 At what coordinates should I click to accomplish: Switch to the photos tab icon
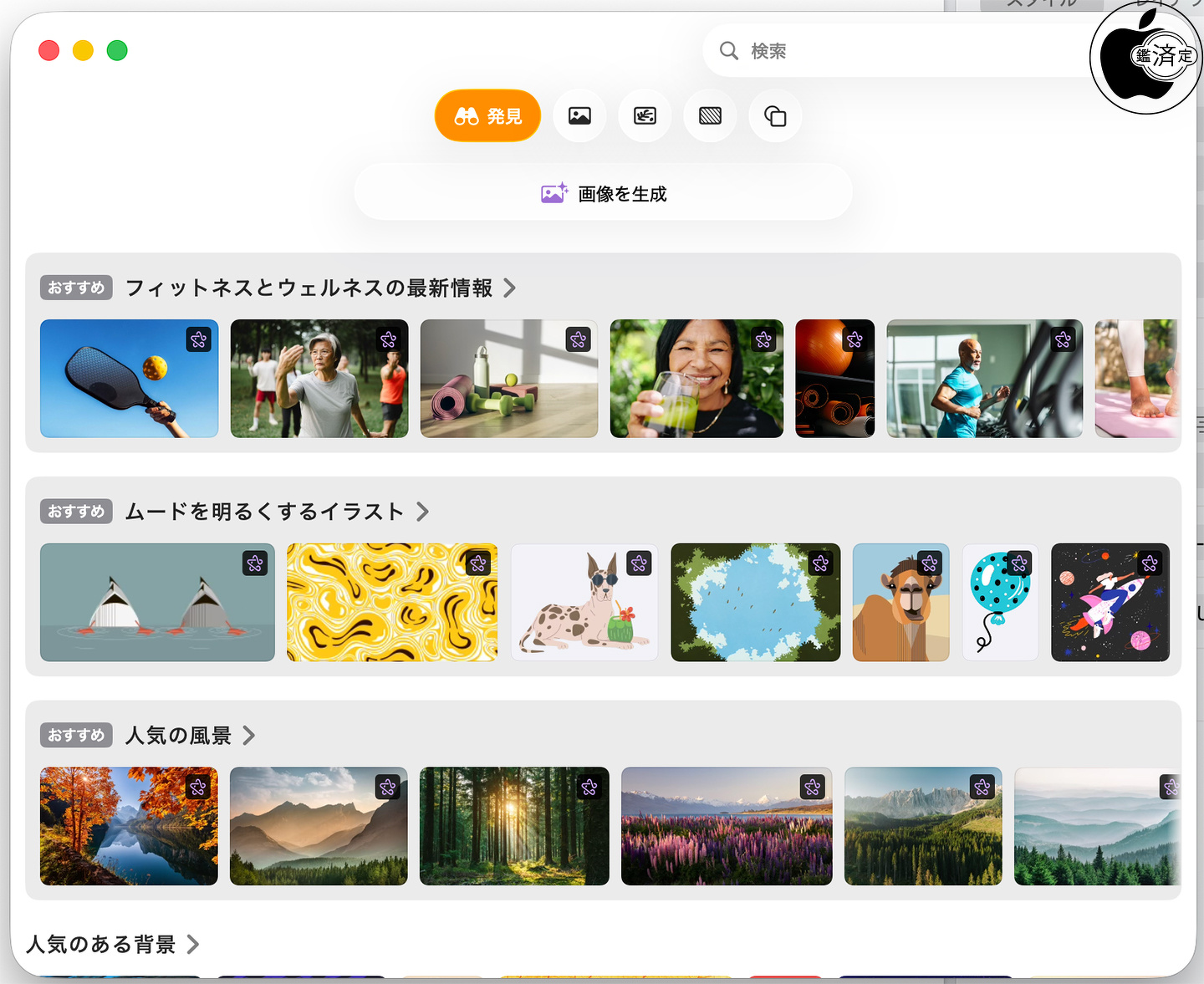click(579, 116)
